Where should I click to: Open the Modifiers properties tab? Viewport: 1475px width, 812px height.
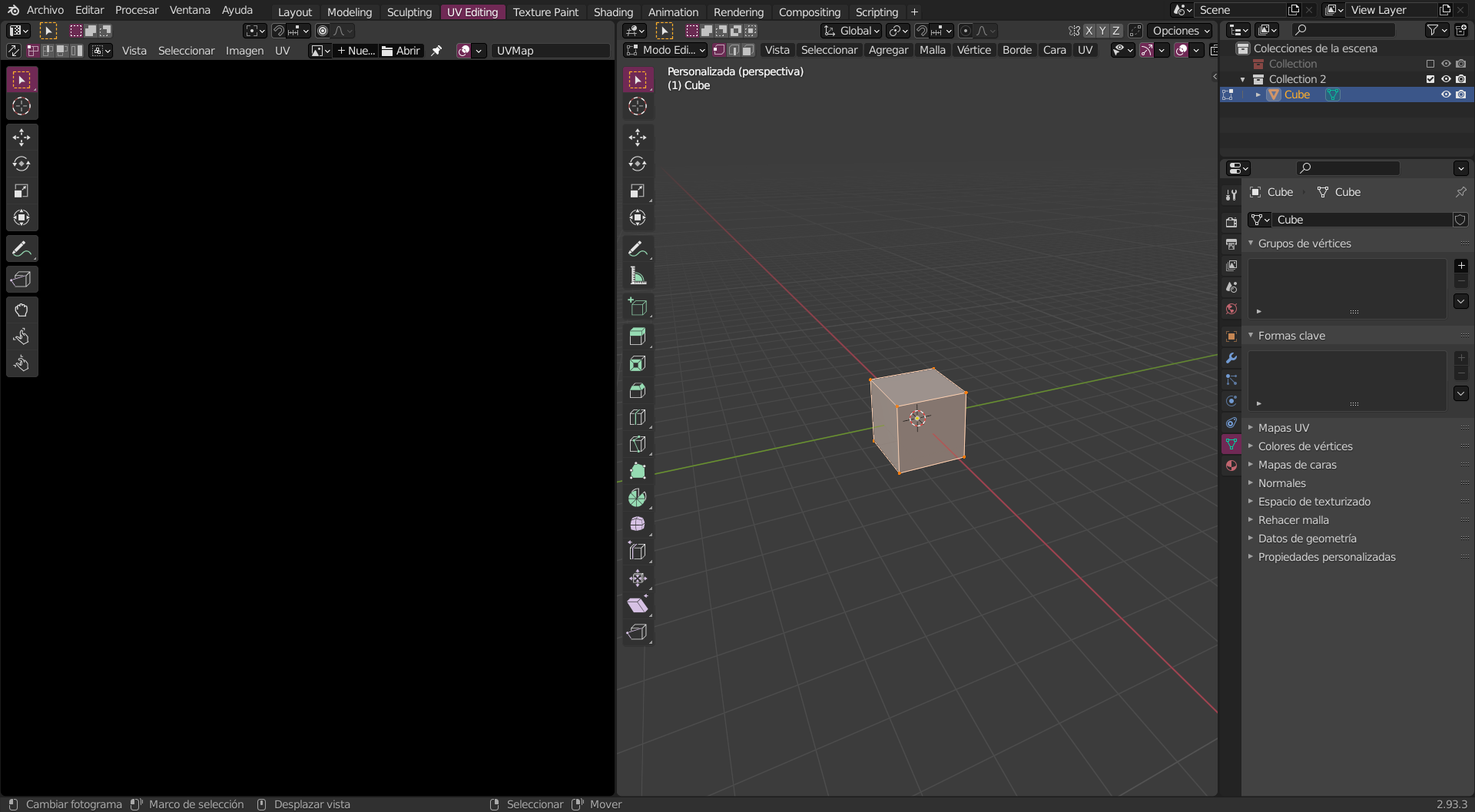[1231, 358]
